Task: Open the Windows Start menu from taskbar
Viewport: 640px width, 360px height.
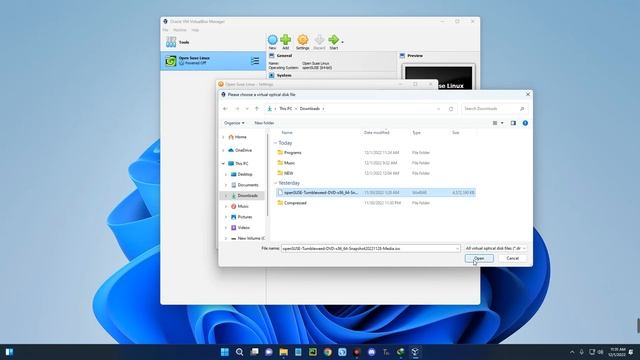Action: coord(224,352)
